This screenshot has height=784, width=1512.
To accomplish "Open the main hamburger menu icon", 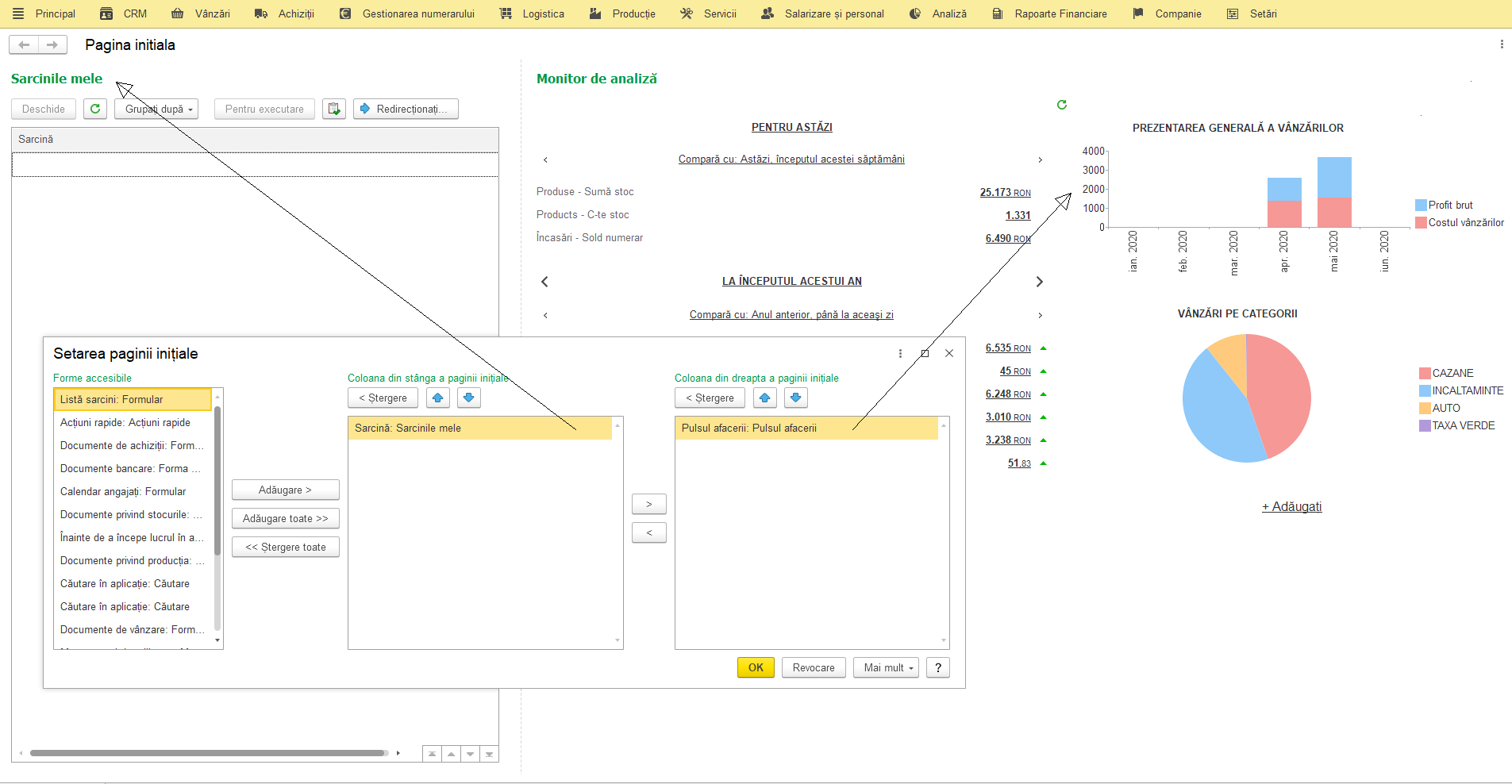I will 18,13.
